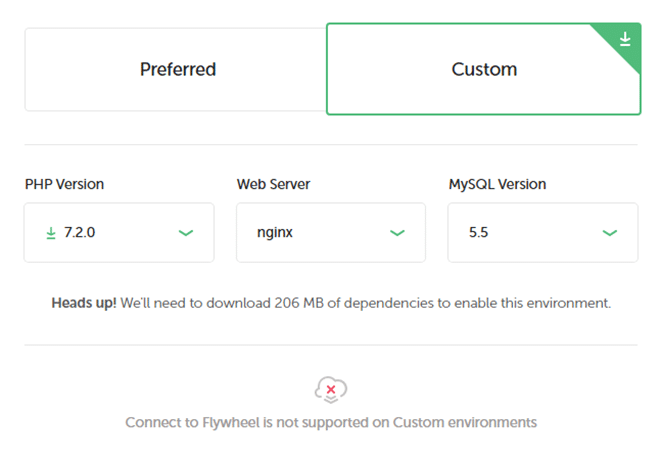Viewport: 662px width, 458px height.
Task: Click the green download icon beside 7.2.0
Action: (51, 233)
